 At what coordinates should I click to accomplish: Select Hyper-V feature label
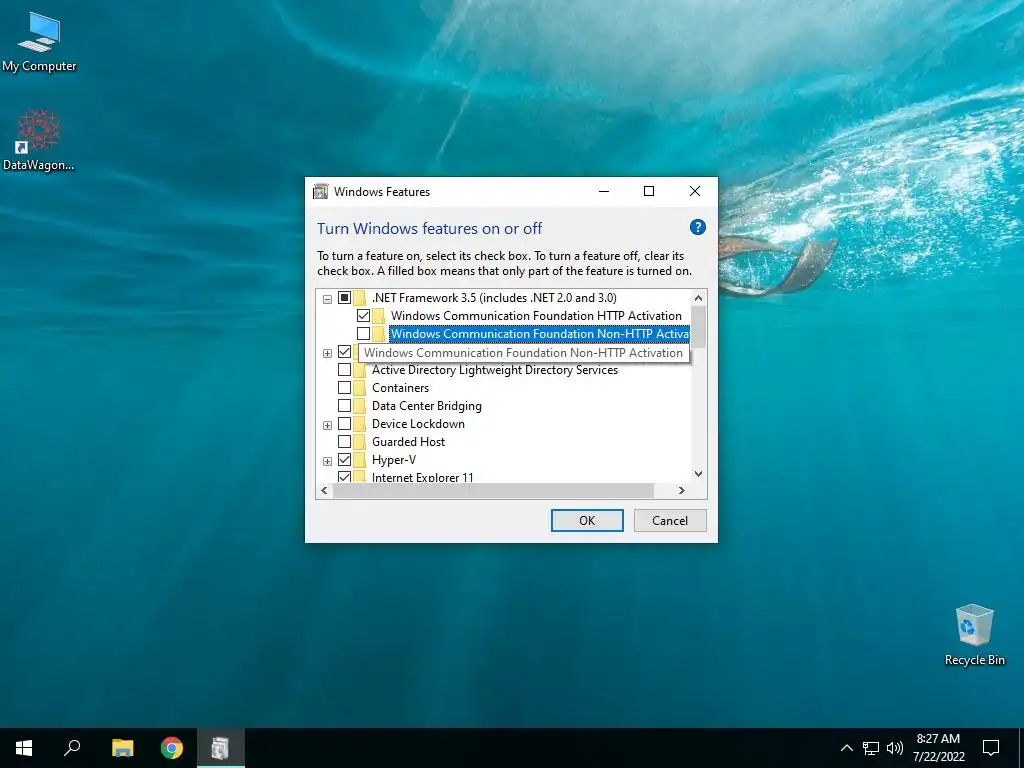tap(394, 460)
